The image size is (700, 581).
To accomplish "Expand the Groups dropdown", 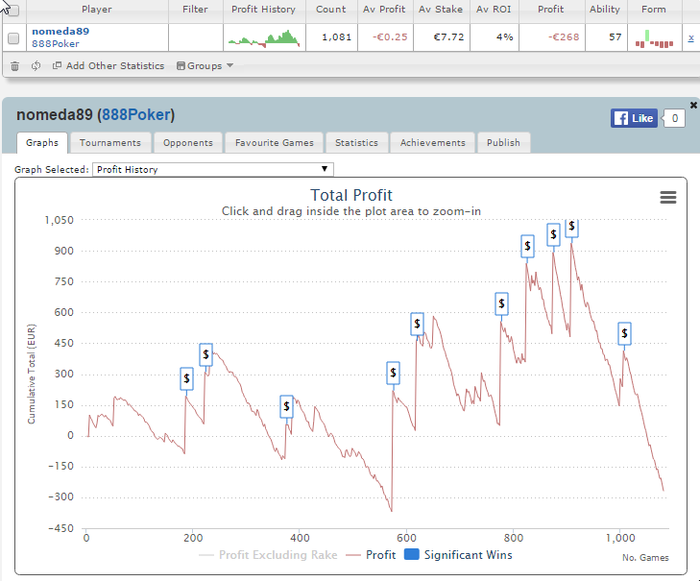I will point(205,66).
